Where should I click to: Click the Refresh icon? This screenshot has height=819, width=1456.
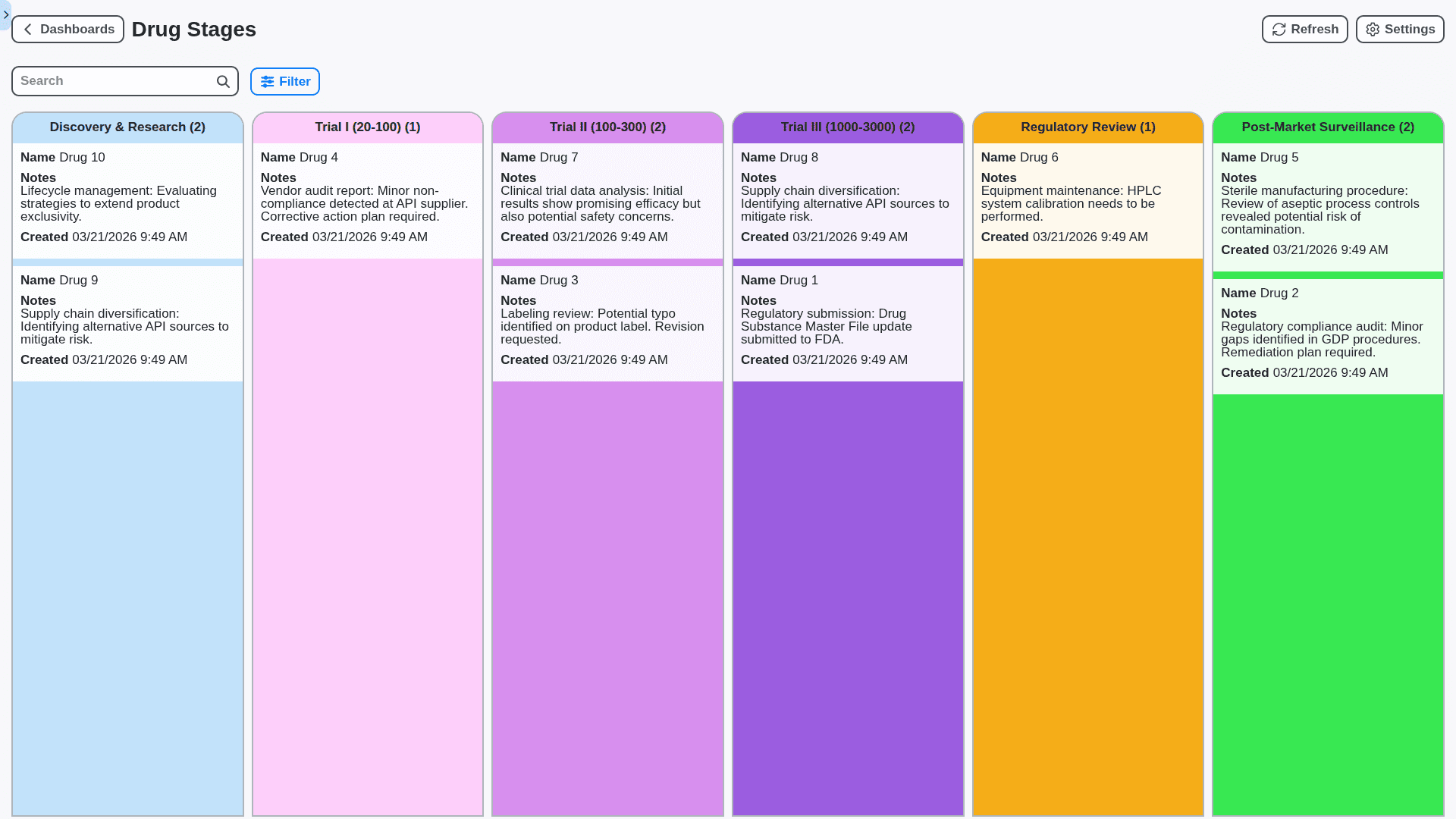[x=1279, y=29]
